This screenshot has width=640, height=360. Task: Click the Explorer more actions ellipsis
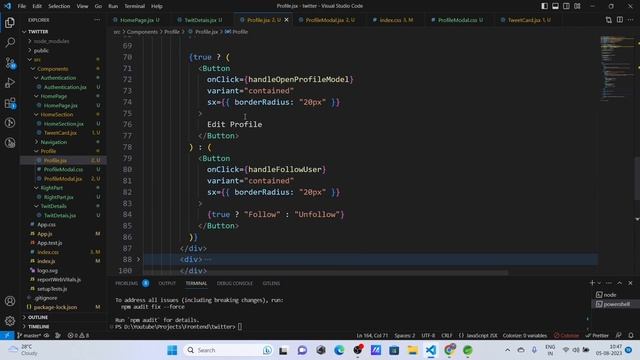tap(97, 20)
